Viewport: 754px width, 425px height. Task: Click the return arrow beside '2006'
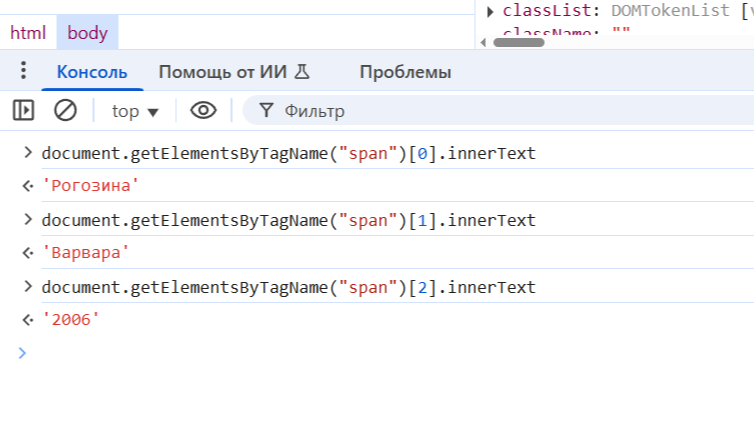[x=27, y=320]
